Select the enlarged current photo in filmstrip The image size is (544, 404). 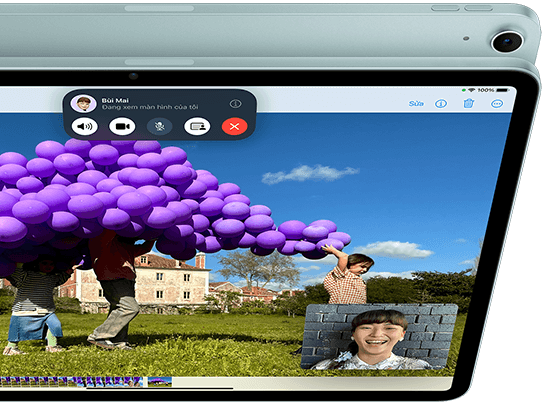tap(160, 382)
